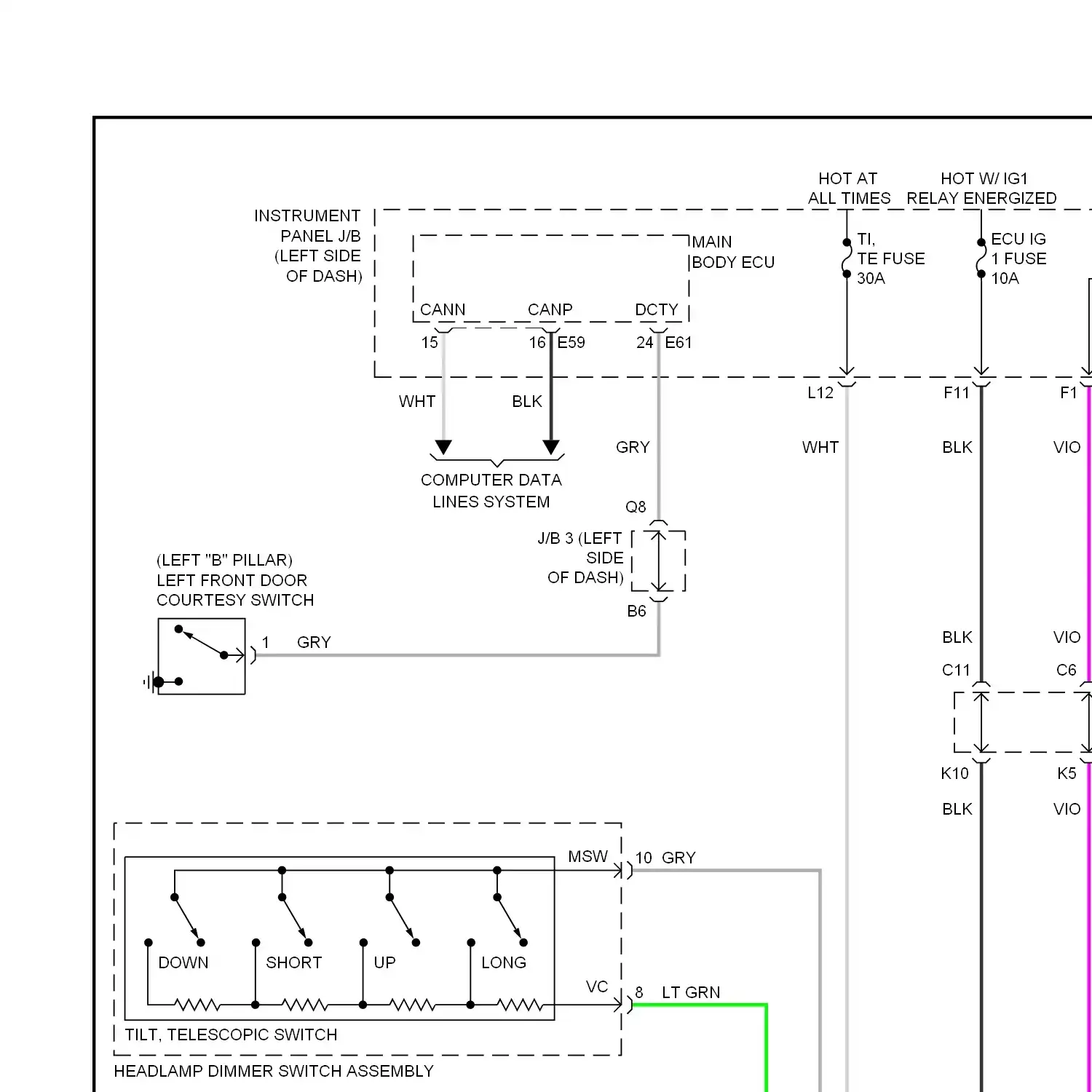Click connector label C11

[x=956, y=670]
